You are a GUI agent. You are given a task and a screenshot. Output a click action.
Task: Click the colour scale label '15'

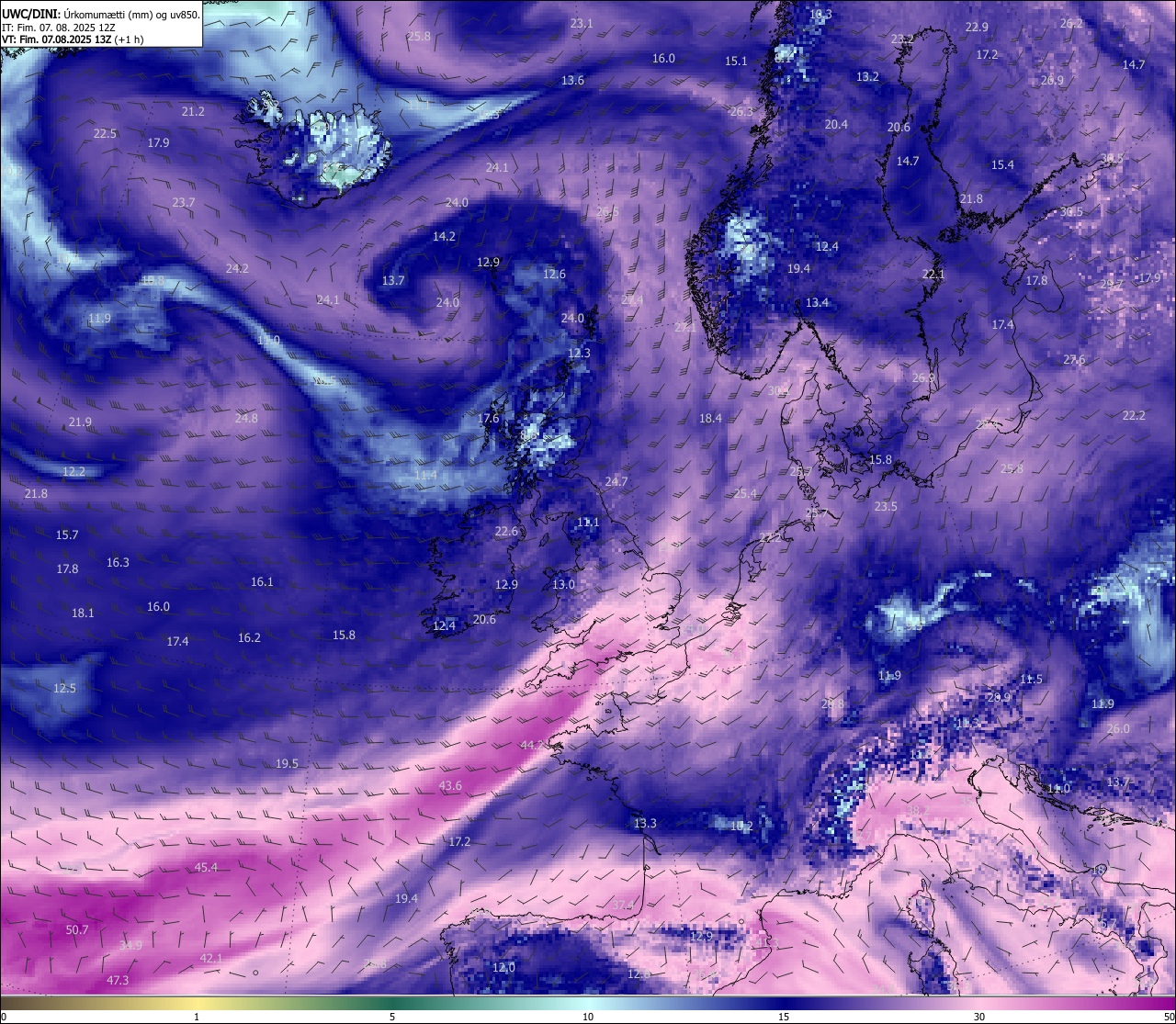pyautogui.click(x=784, y=1017)
